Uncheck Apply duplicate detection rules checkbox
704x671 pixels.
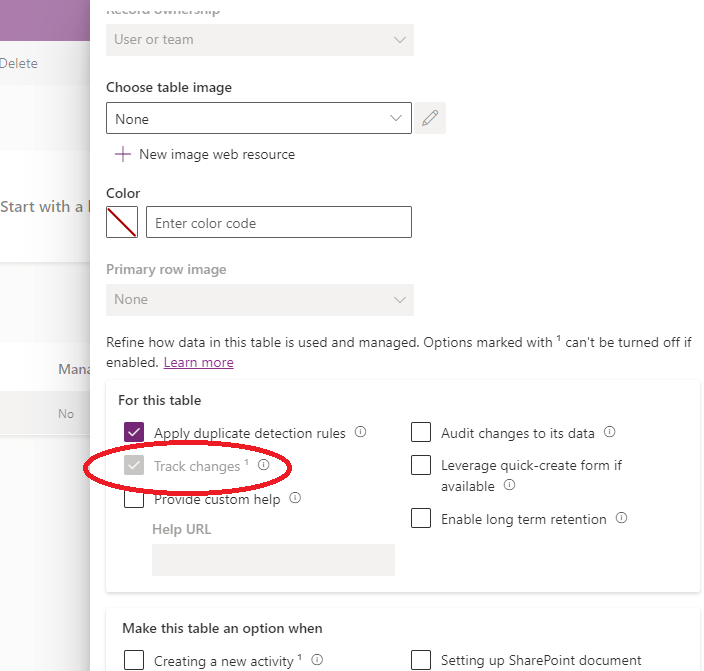pos(134,433)
